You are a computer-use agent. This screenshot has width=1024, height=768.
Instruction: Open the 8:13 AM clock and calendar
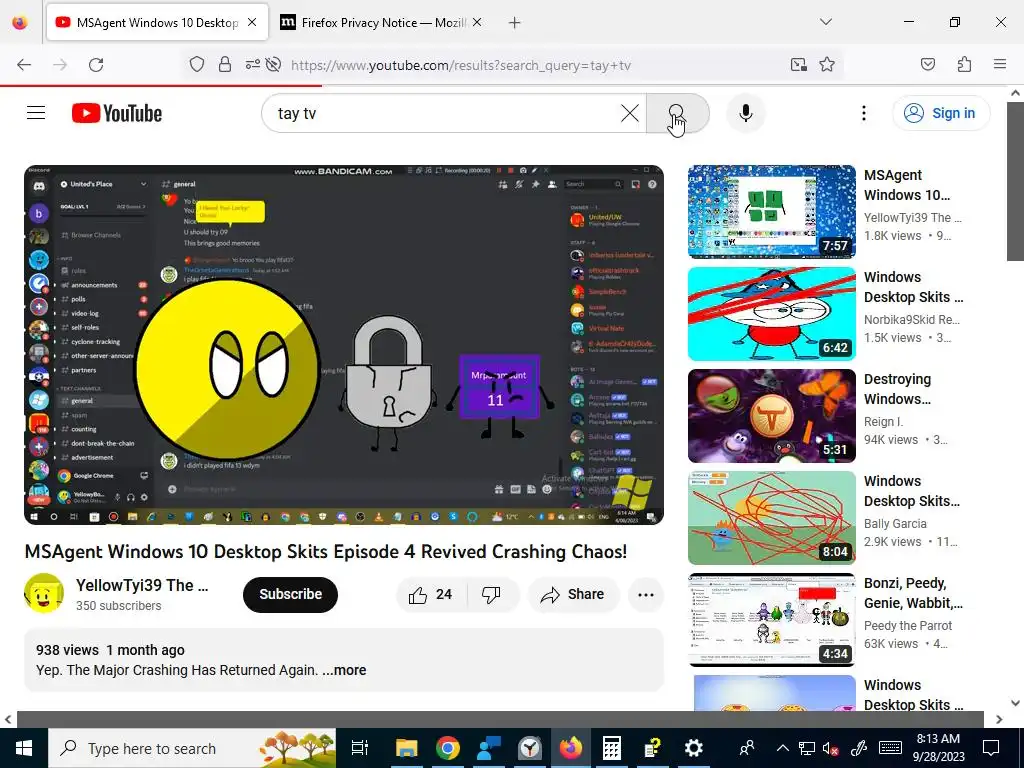pyautogui.click(x=938, y=748)
